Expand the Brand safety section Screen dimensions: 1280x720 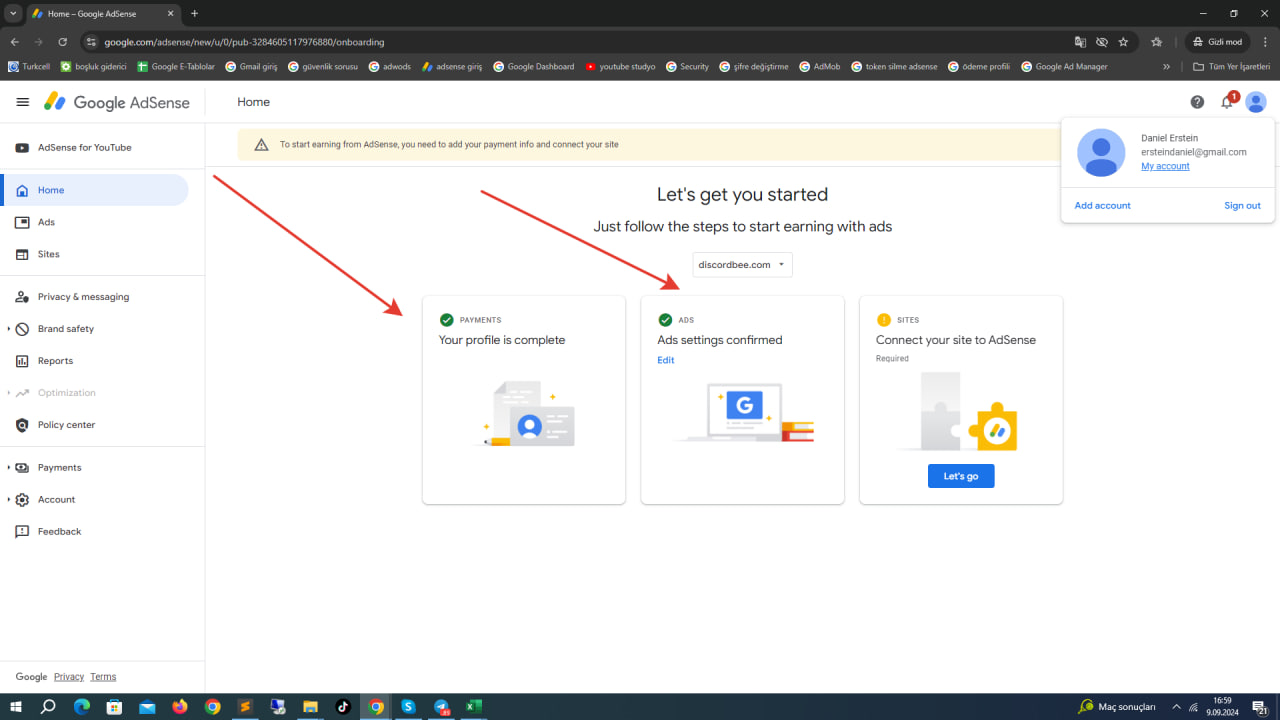(x=9, y=329)
